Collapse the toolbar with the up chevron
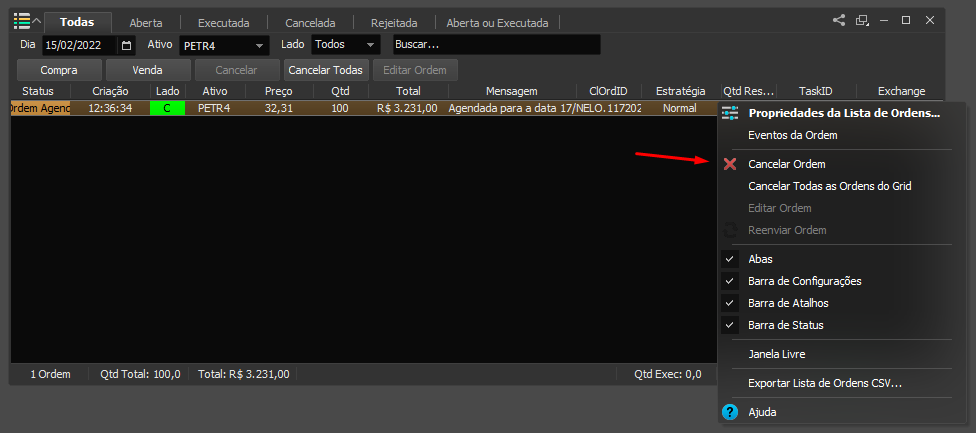976x433 pixels. click(37, 21)
